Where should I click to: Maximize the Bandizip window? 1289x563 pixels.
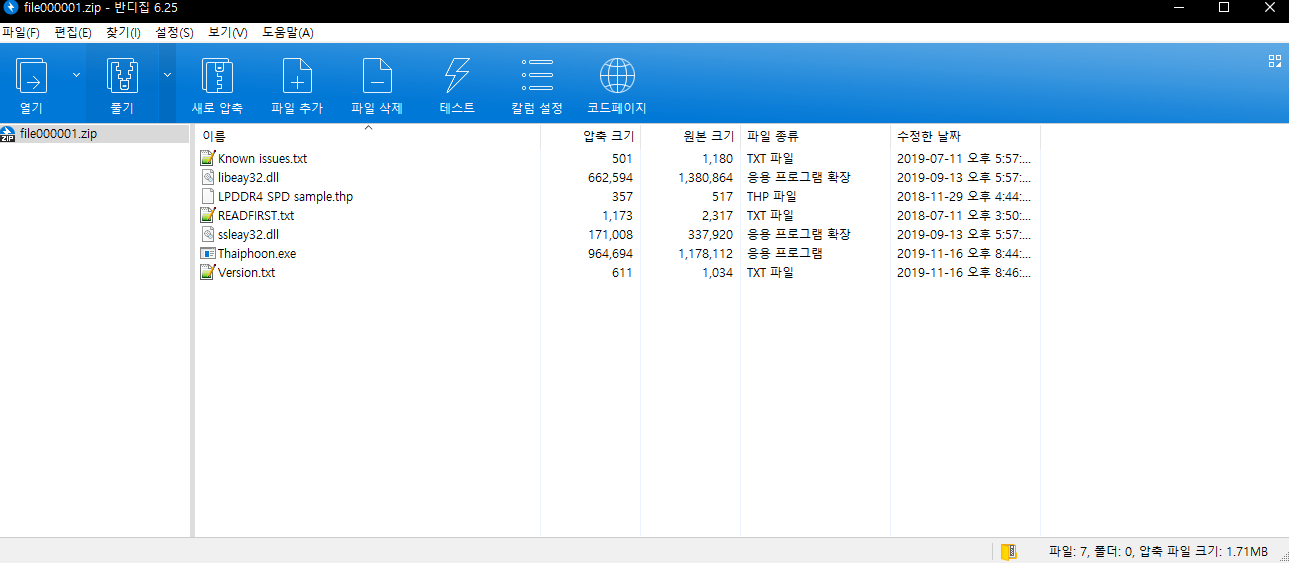click(1224, 7)
